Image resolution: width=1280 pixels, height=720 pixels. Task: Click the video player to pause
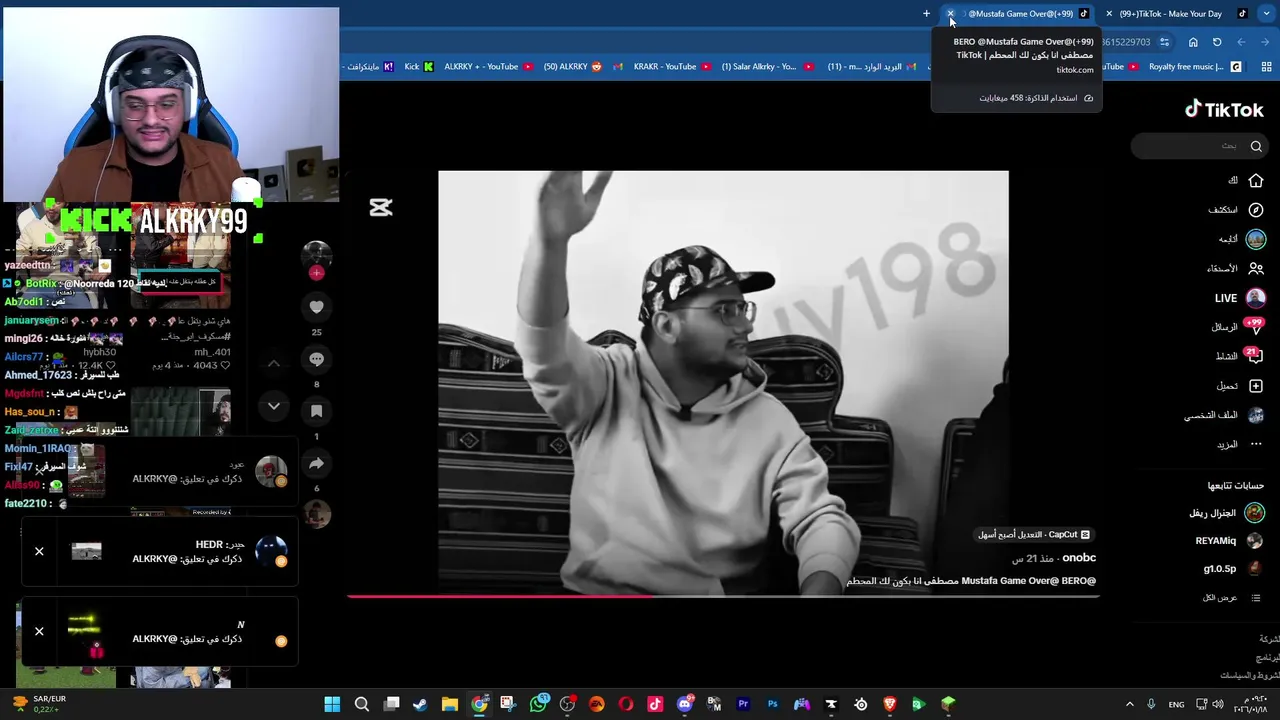pyautogui.click(x=723, y=382)
